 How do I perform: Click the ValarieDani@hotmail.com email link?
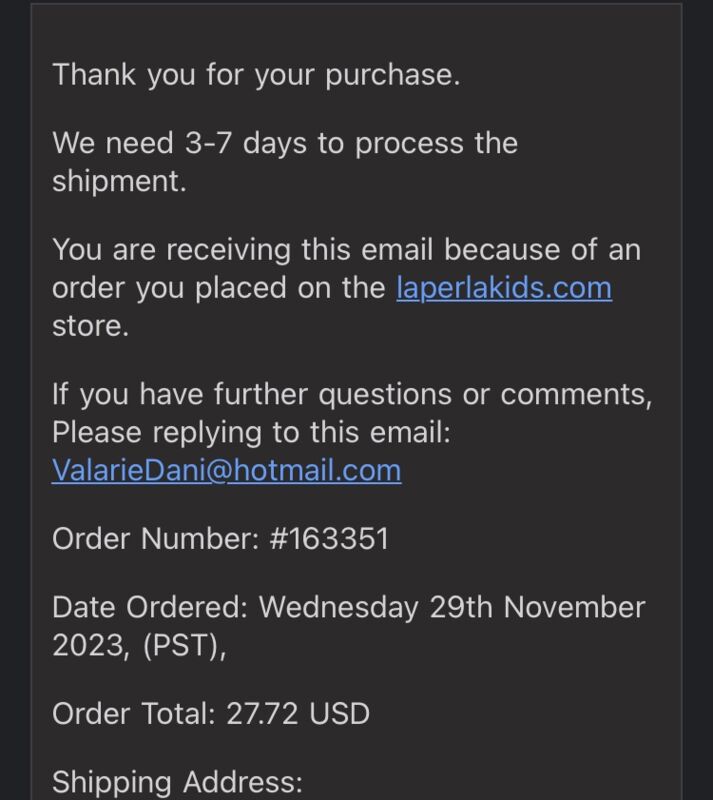click(x=227, y=470)
